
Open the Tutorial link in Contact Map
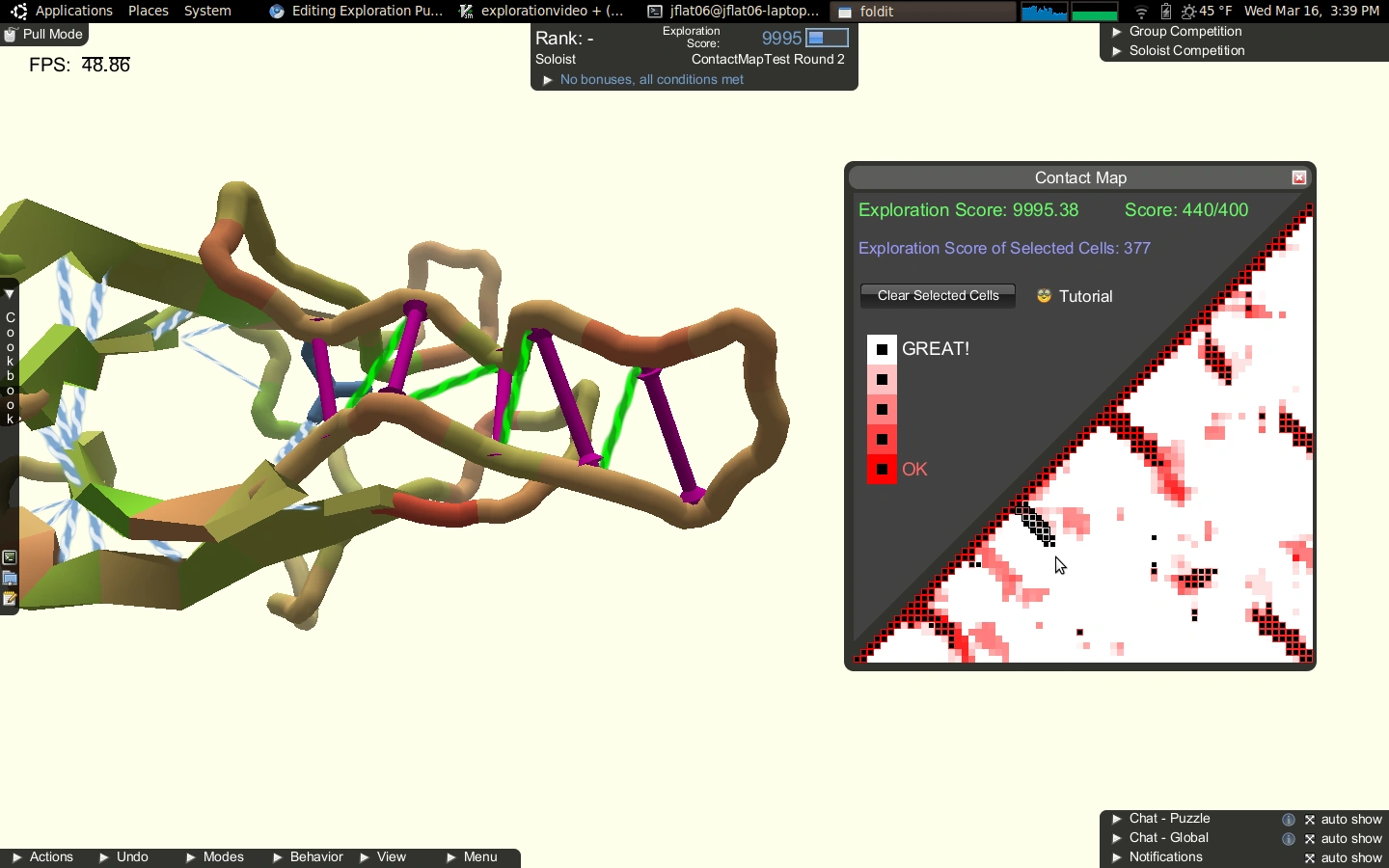(x=1086, y=296)
